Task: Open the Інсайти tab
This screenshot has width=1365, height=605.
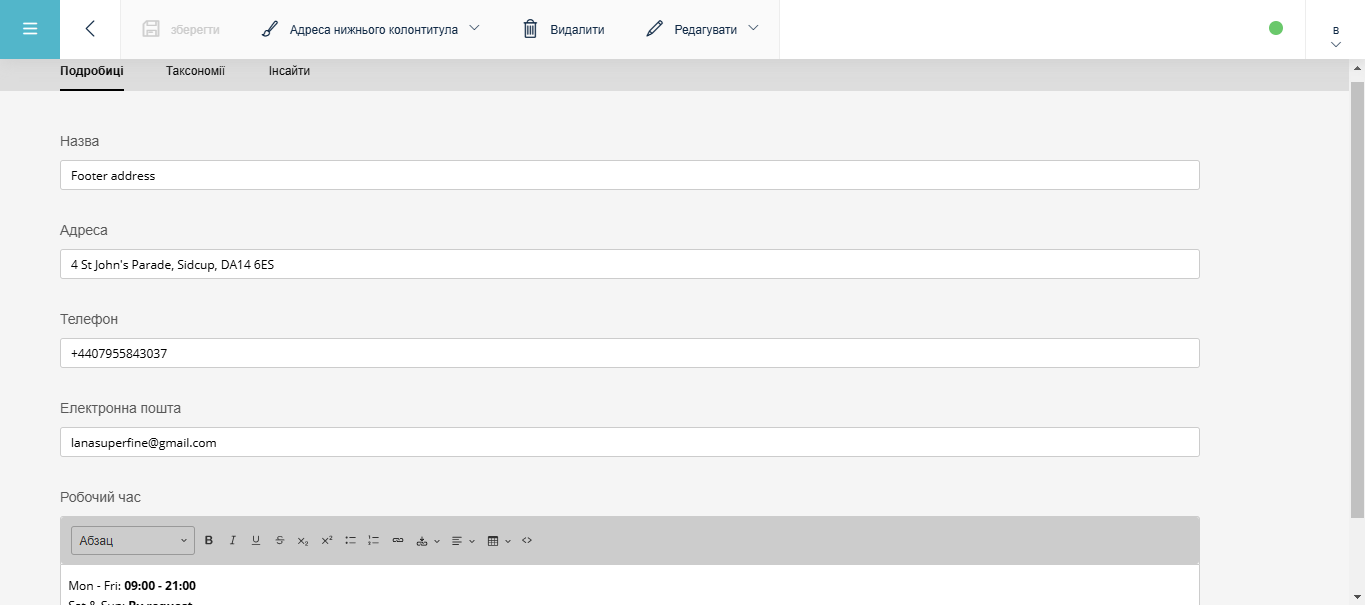Action: [x=289, y=71]
